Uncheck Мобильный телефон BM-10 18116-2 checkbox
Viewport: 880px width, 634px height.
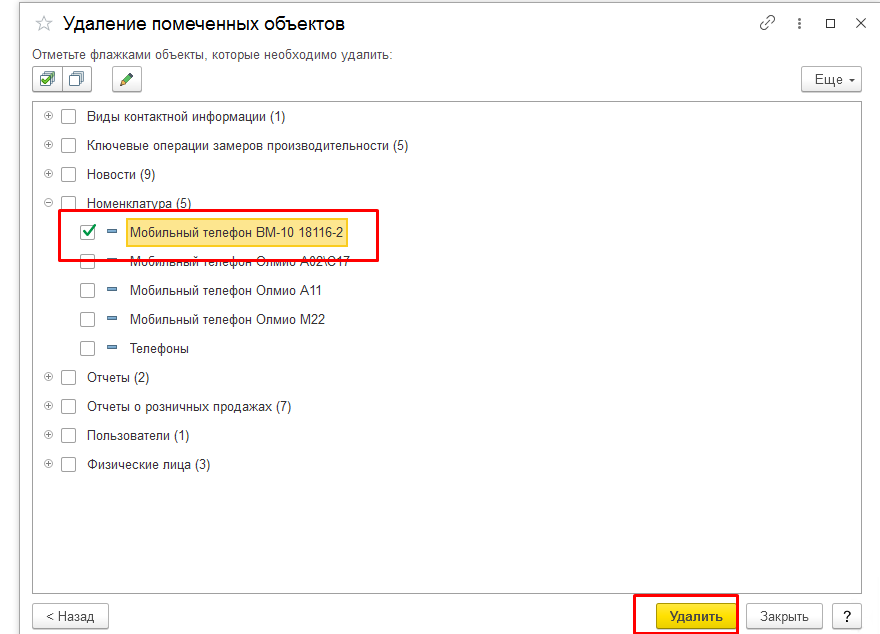[x=88, y=232]
